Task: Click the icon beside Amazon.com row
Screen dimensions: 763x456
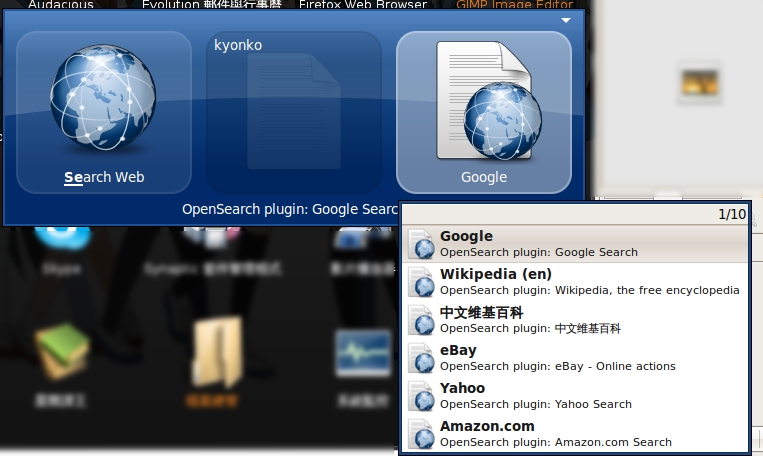Action: 421,434
